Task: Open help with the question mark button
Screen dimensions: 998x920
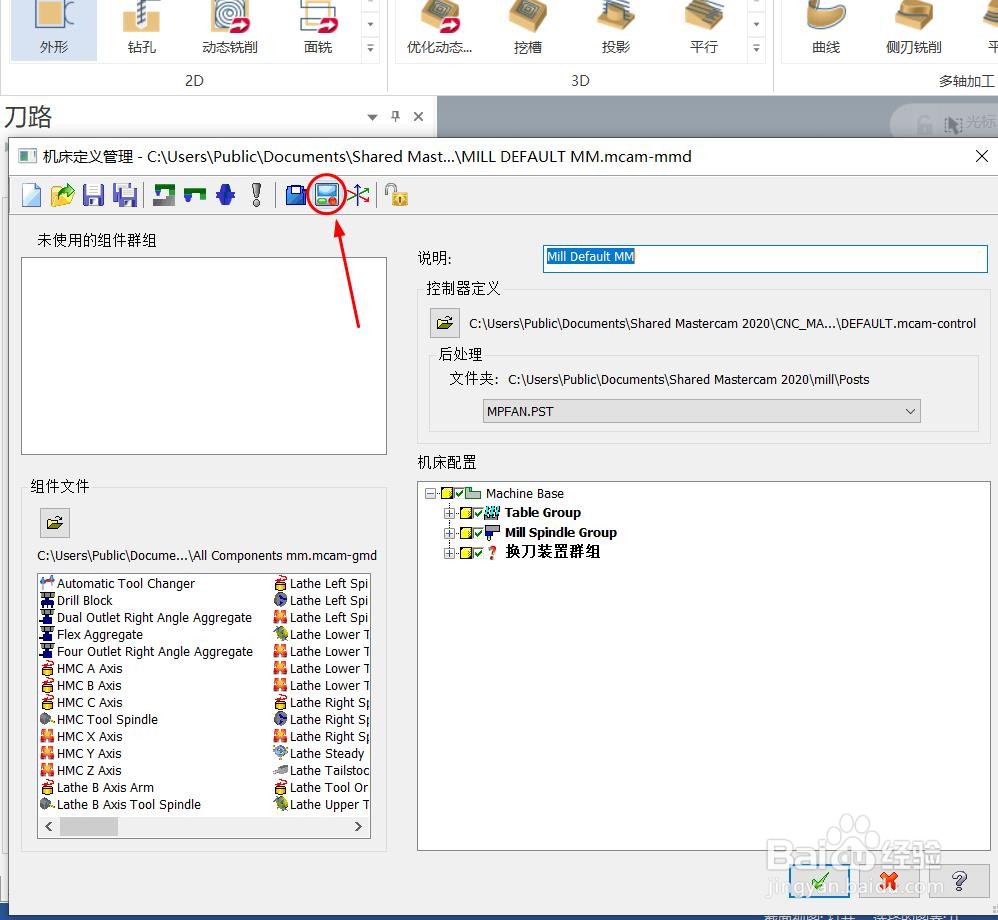Action: [959, 881]
